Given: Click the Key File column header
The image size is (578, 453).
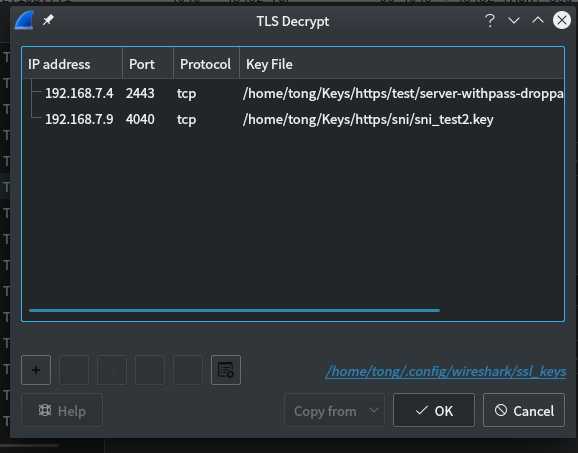Looking at the screenshot, I should pyautogui.click(x=401, y=64).
